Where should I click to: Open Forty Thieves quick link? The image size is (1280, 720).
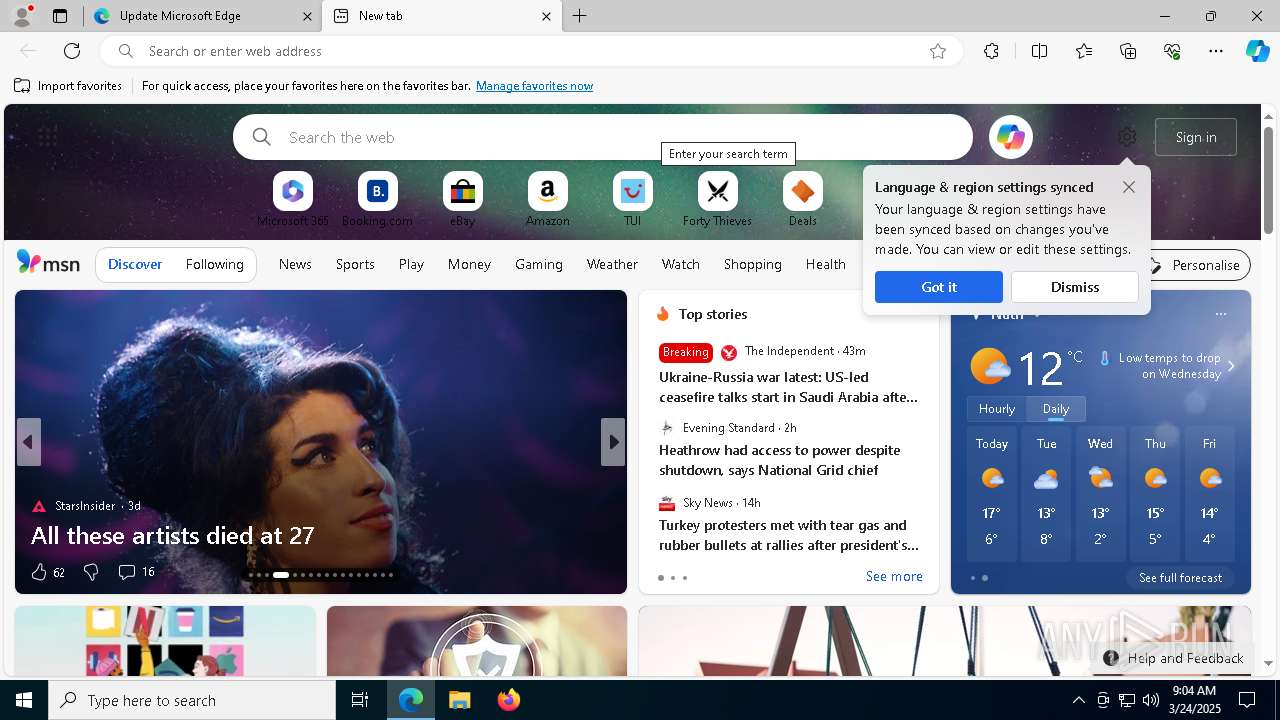(717, 200)
